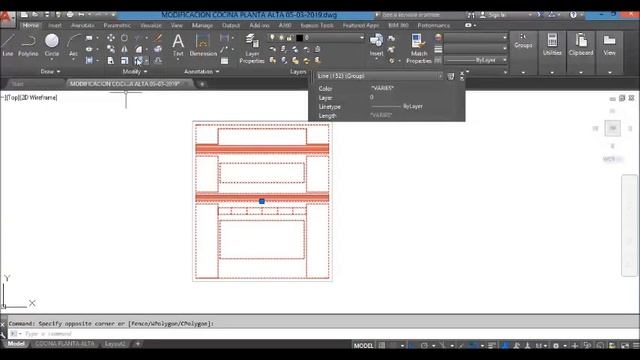The height and width of the screenshot is (360, 640).
Task: Select the Explode tool in Modify panel
Action: 158,49
